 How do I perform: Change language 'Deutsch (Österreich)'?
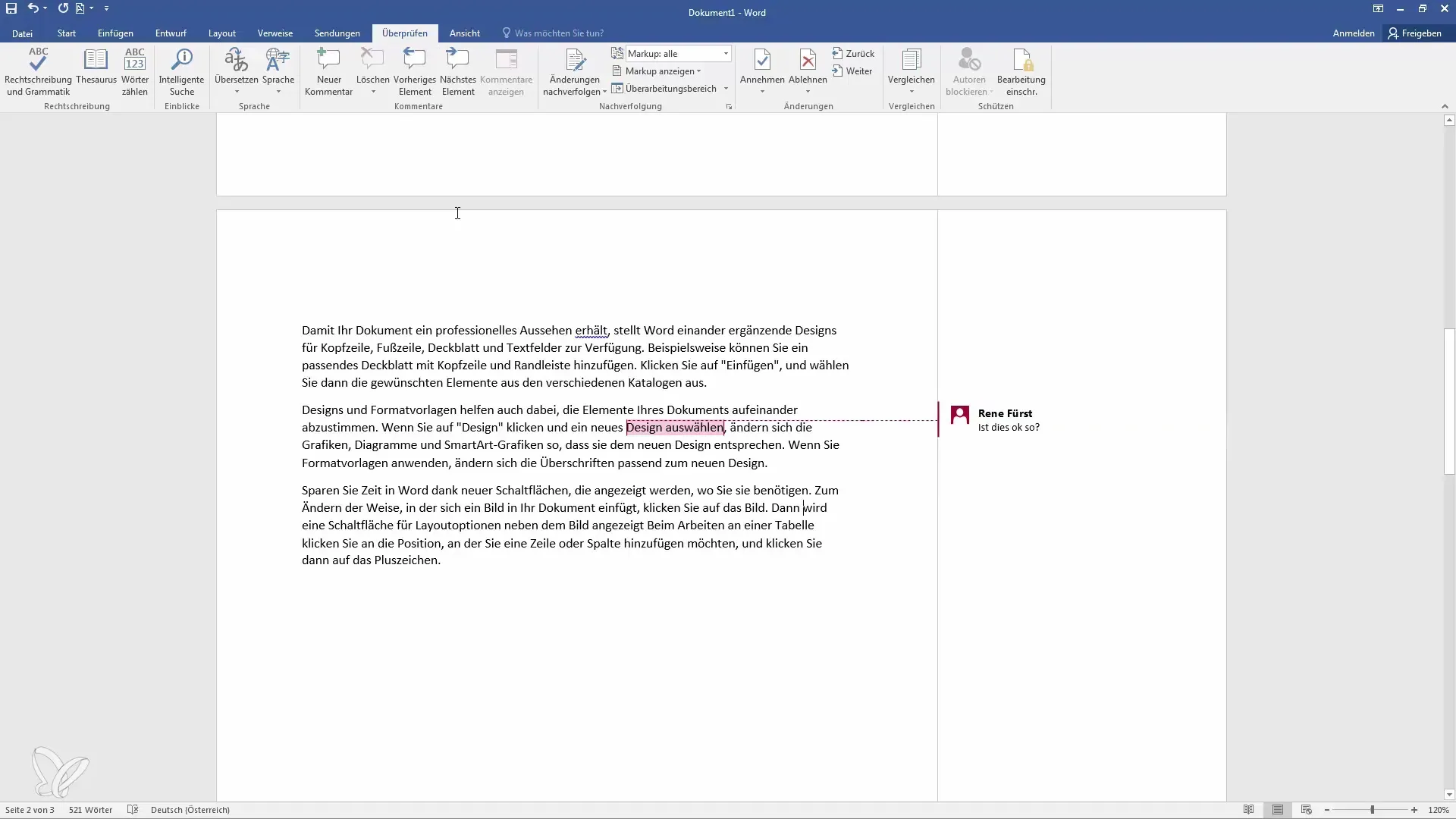190,810
